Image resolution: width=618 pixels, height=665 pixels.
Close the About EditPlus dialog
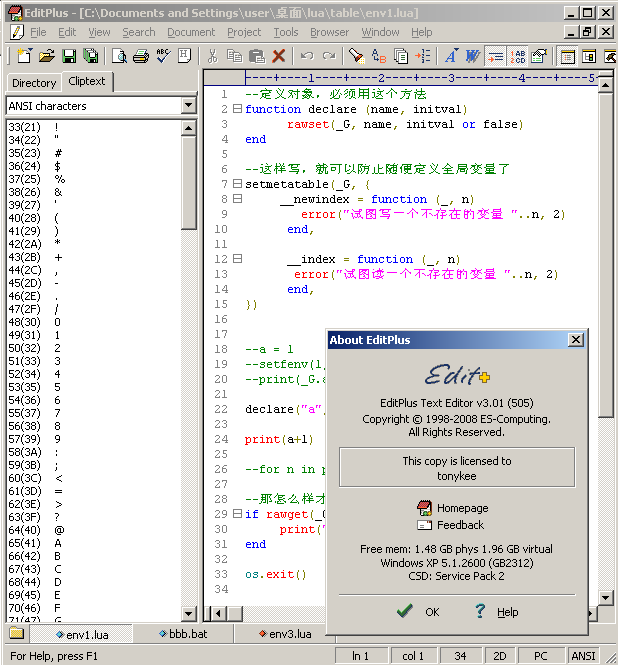click(x=576, y=340)
